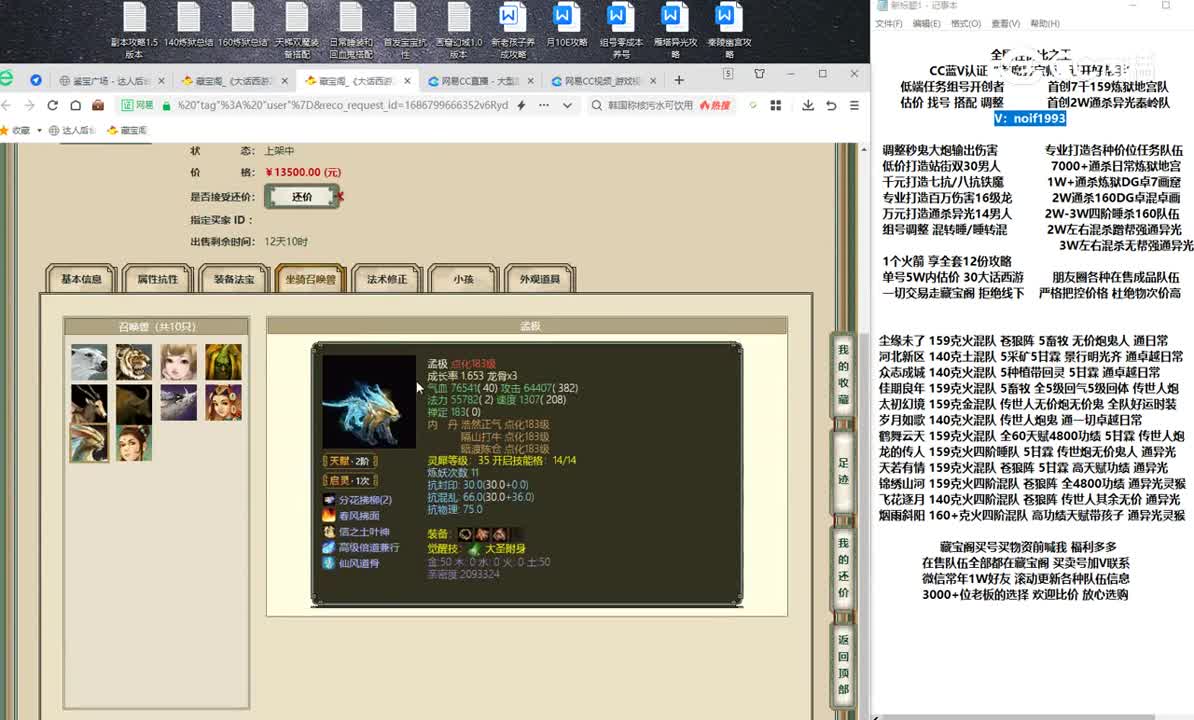Click 返回顶部 back-to-top button
Viewport: 1194px width, 720px height.
pyautogui.click(x=843, y=664)
